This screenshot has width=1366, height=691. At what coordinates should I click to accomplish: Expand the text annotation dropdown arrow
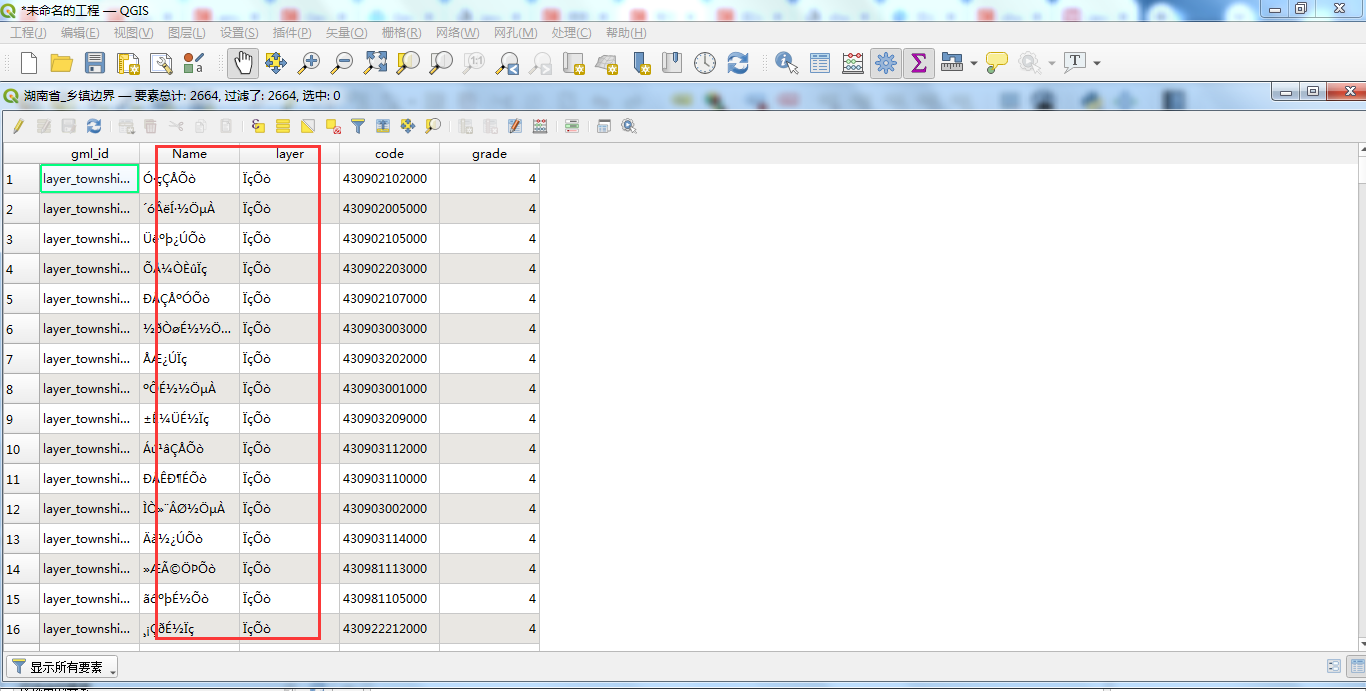(x=1097, y=64)
